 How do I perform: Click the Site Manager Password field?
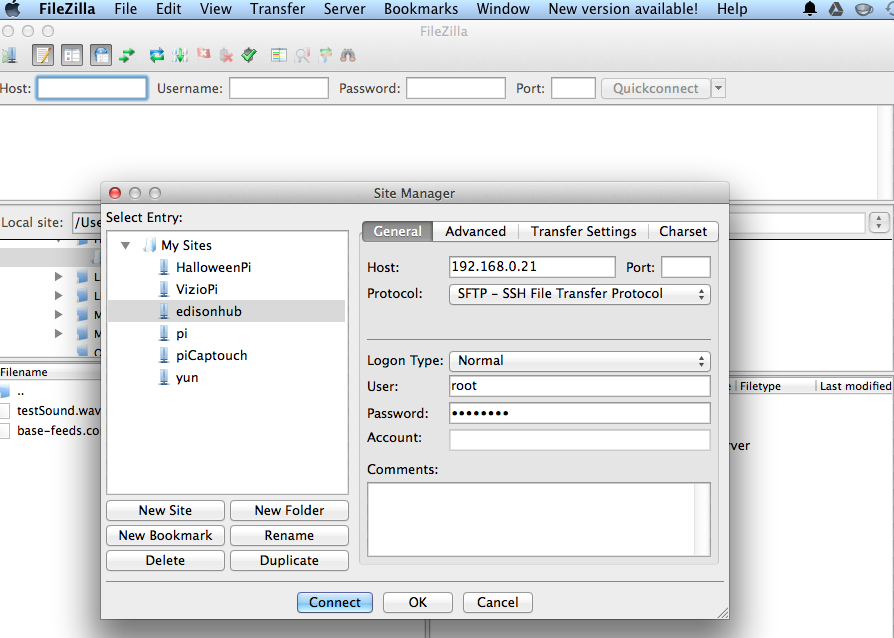tap(580, 413)
